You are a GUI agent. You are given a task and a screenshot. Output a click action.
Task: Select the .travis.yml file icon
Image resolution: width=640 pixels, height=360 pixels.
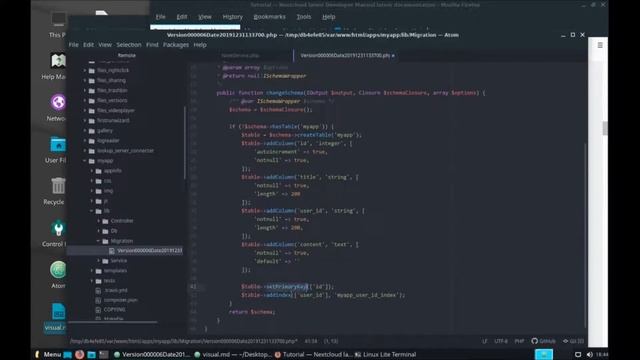pos(98,291)
